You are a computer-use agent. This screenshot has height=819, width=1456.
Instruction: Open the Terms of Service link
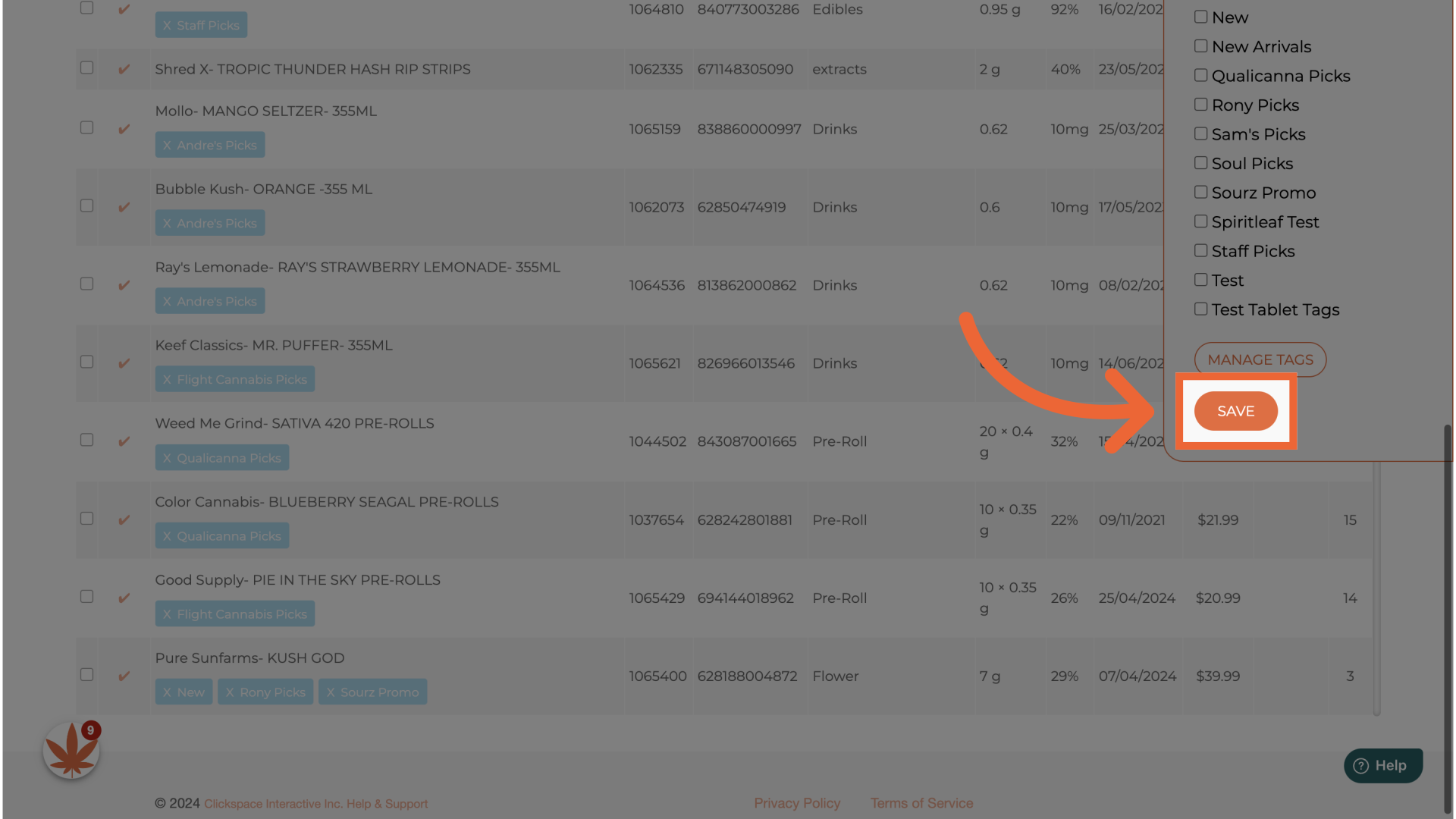[921, 803]
